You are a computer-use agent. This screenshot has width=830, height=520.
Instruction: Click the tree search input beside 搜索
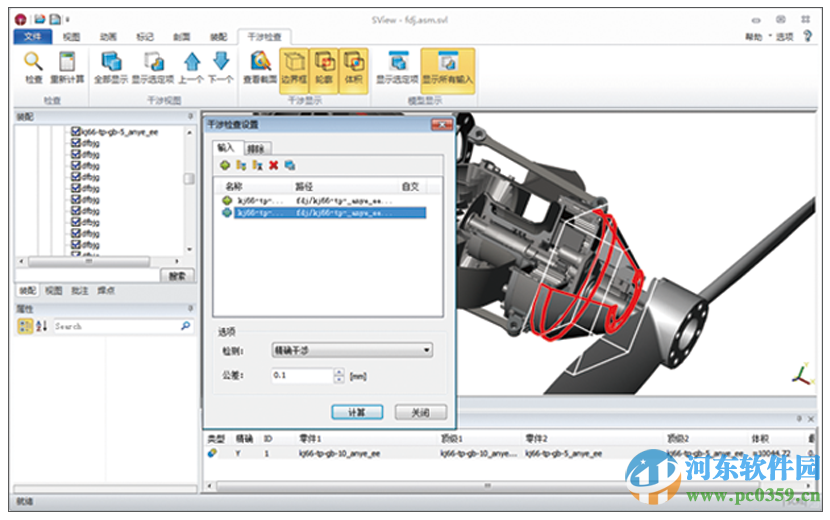(87, 275)
